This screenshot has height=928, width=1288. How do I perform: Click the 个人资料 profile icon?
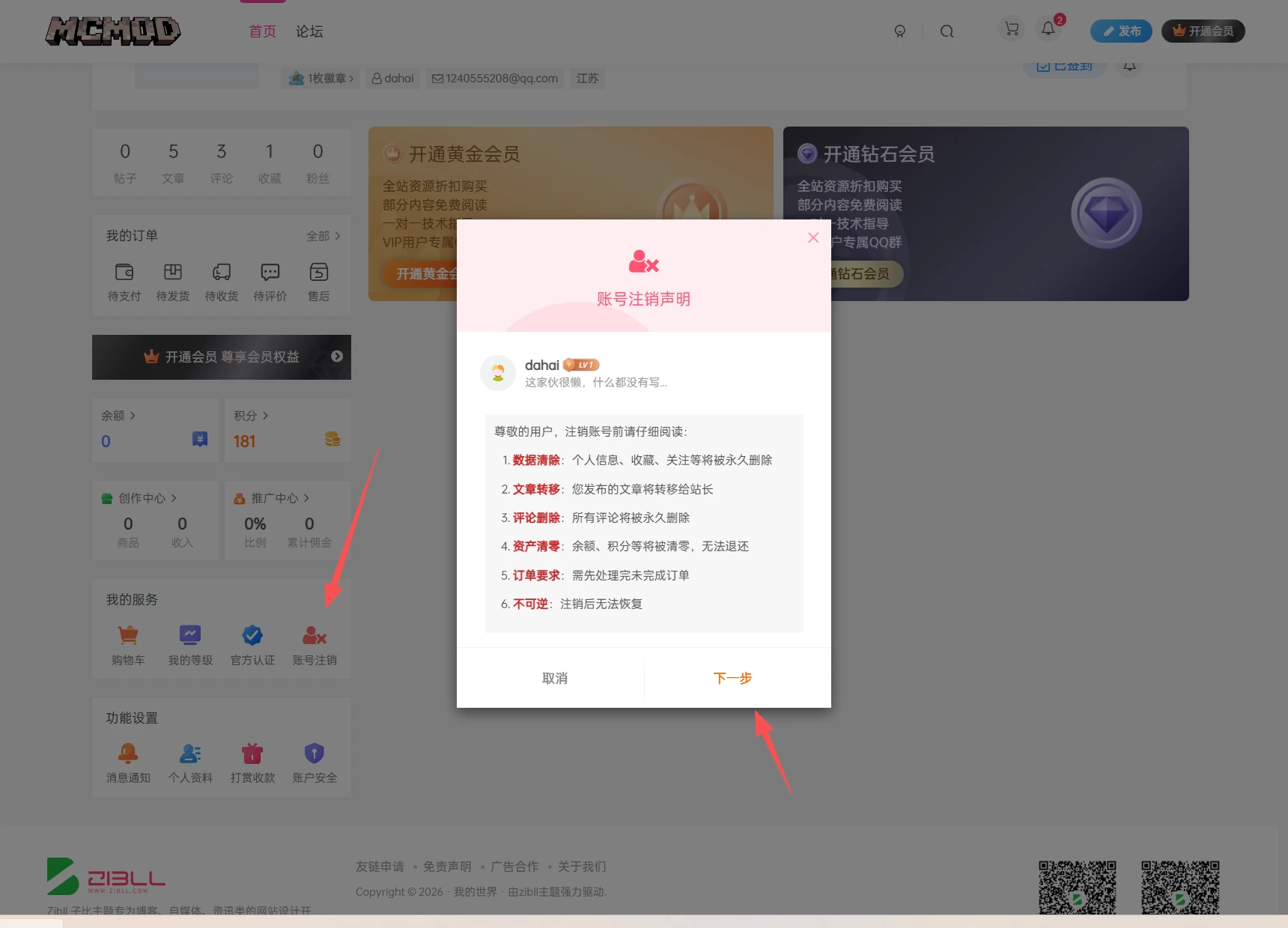pyautogui.click(x=189, y=761)
